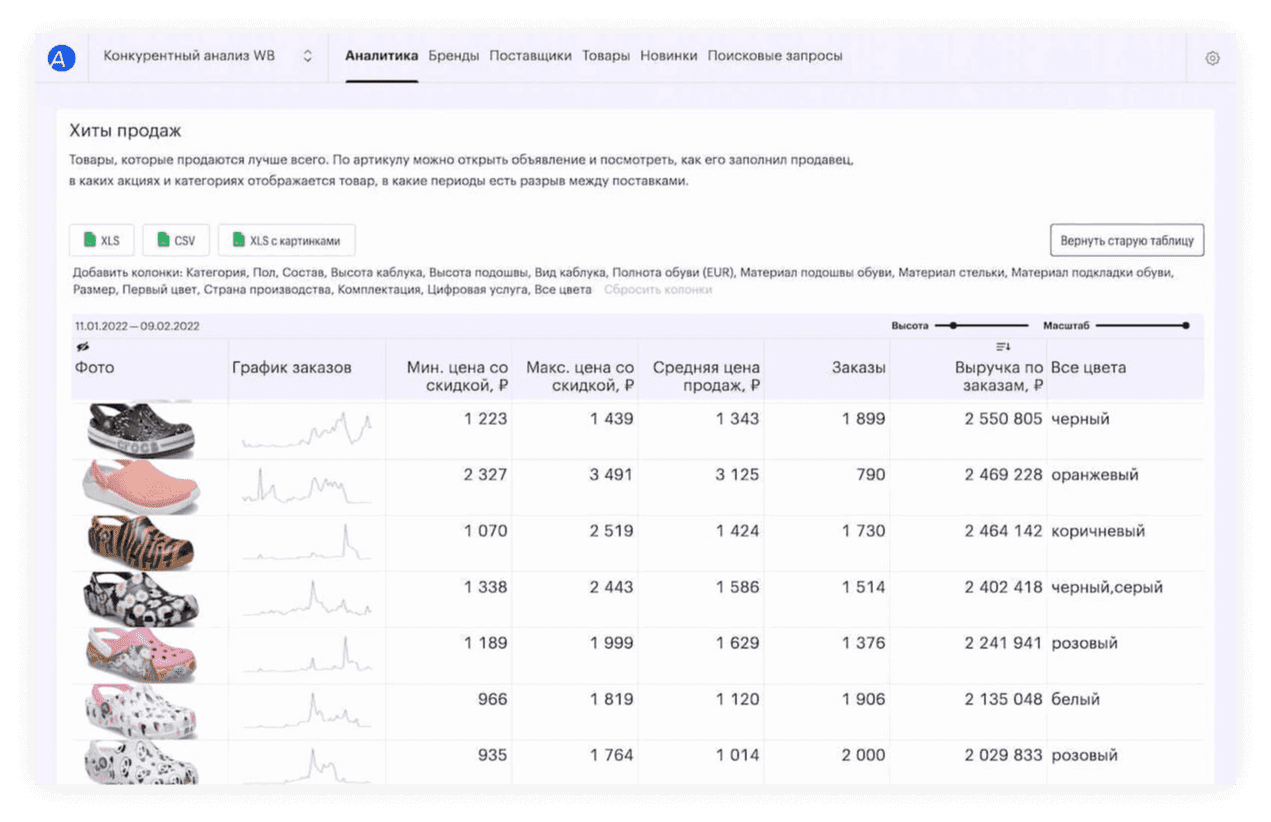The height and width of the screenshot is (822, 1271).
Task: Click the белый color cell
Action: coord(1075,699)
